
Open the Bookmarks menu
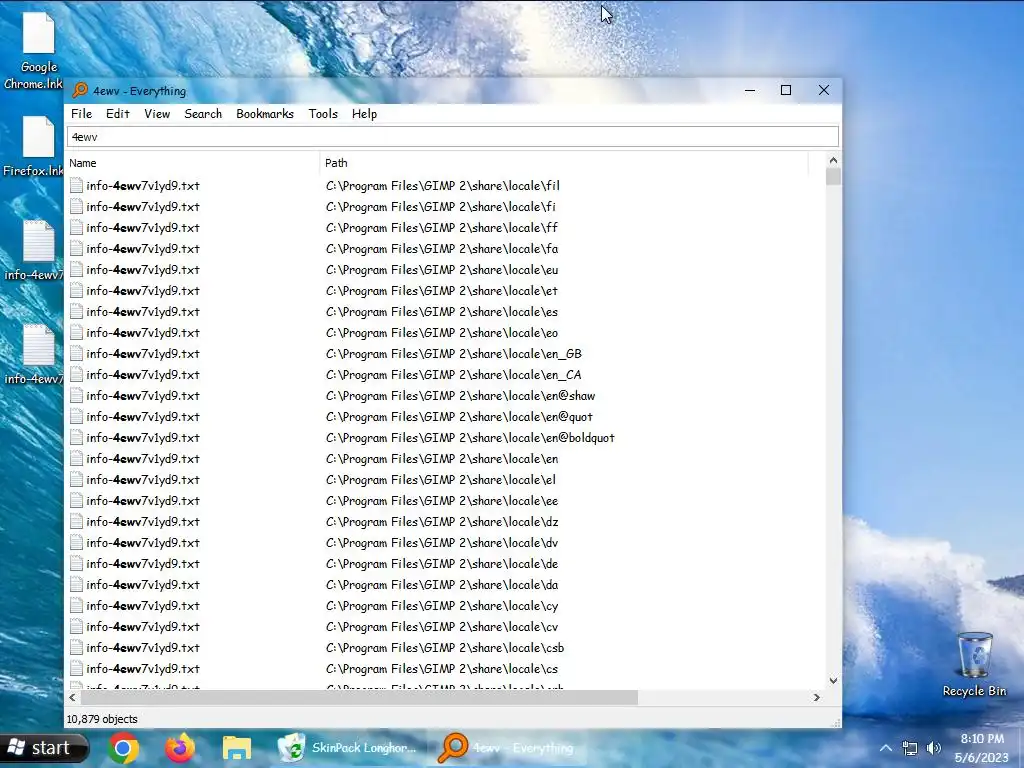tap(264, 114)
